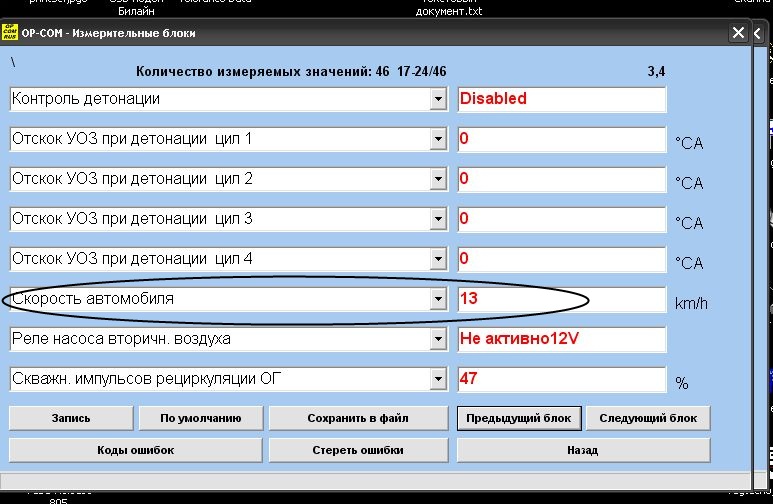Click 'Отскок УОЗ при детонации цил 2' text
The width and height of the screenshot is (773, 504).
coord(132,179)
